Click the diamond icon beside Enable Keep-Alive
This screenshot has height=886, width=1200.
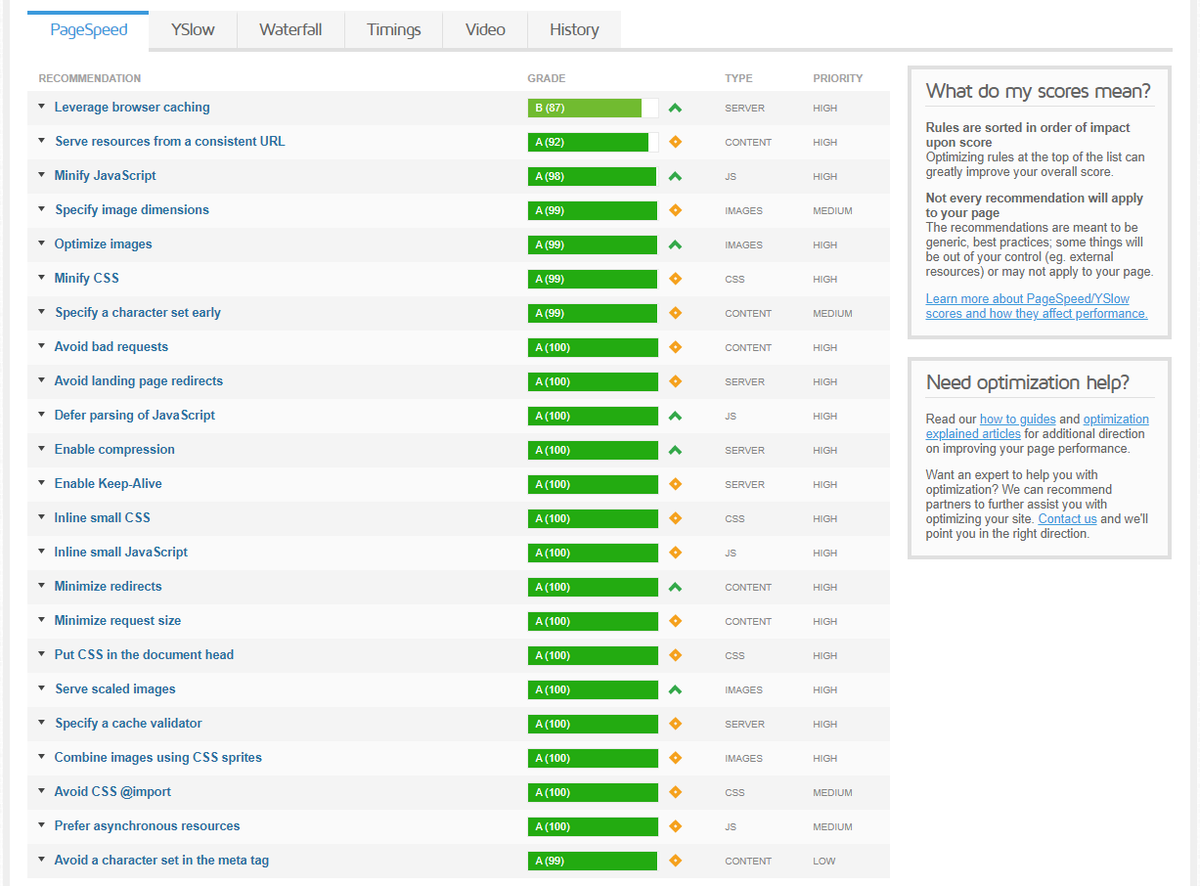click(x=675, y=483)
